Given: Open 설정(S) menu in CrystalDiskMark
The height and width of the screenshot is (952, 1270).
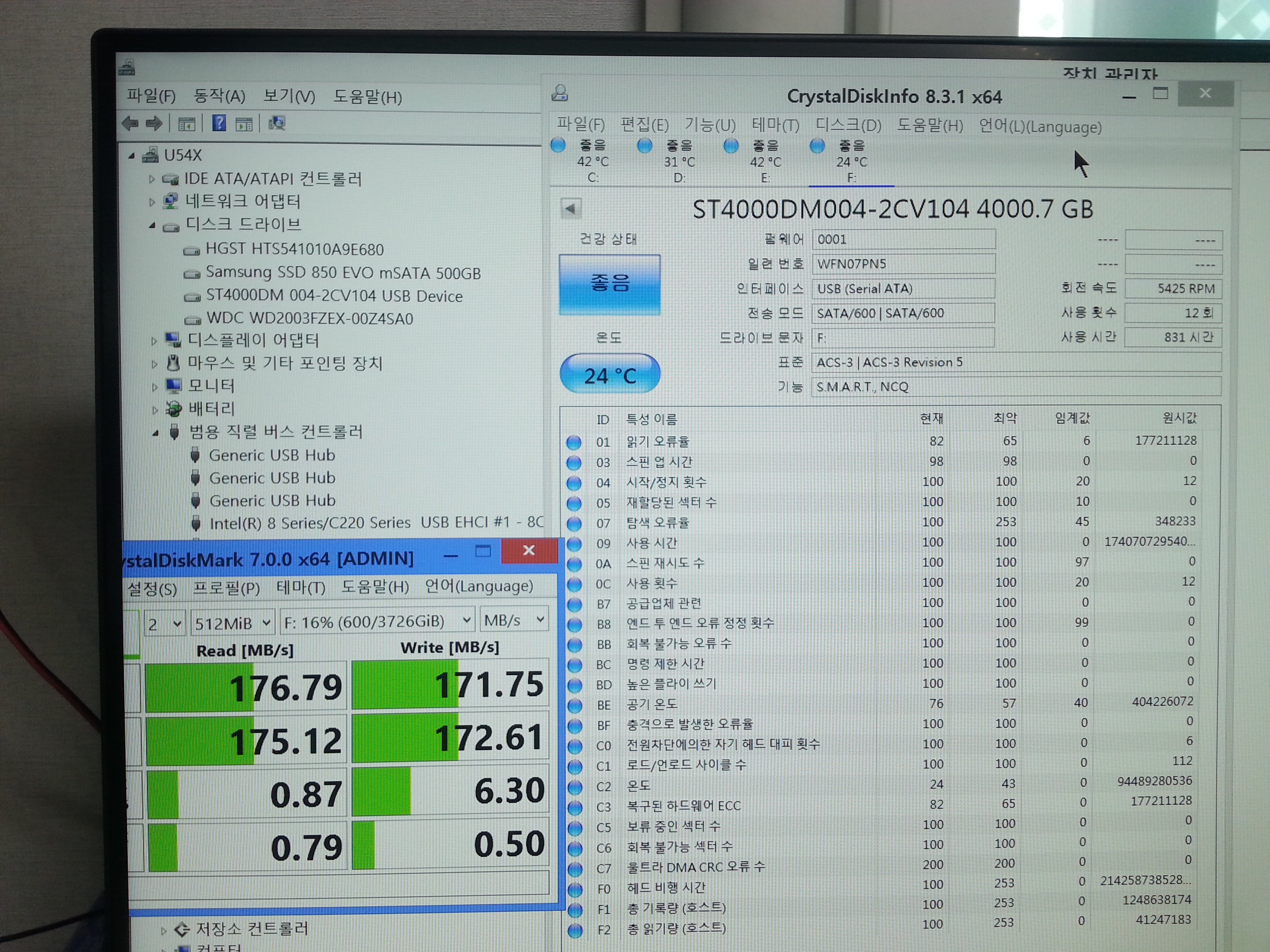Looking at the screenshot, I should point(152,588).
